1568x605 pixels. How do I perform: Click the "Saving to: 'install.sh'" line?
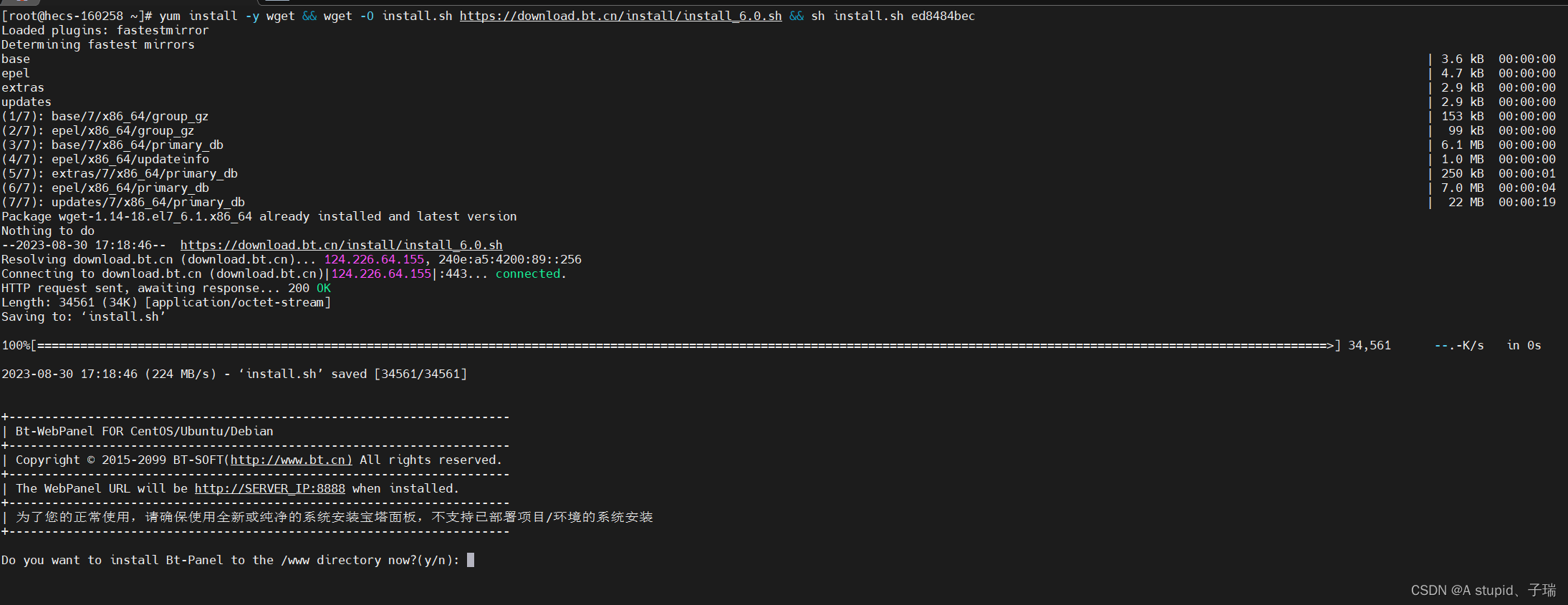coord(84,316)
